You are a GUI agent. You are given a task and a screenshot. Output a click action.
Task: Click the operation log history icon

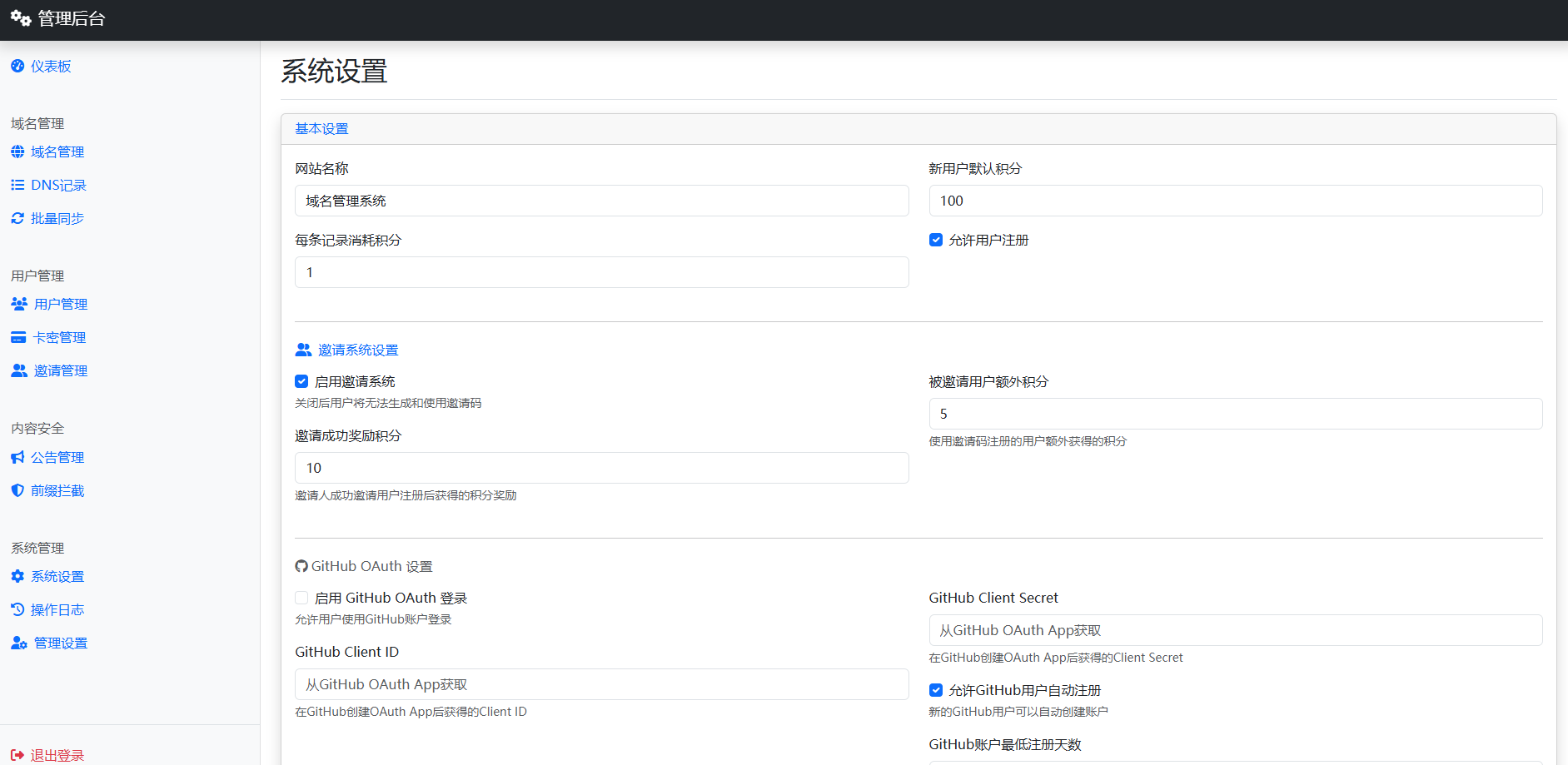tap(17, 609)
